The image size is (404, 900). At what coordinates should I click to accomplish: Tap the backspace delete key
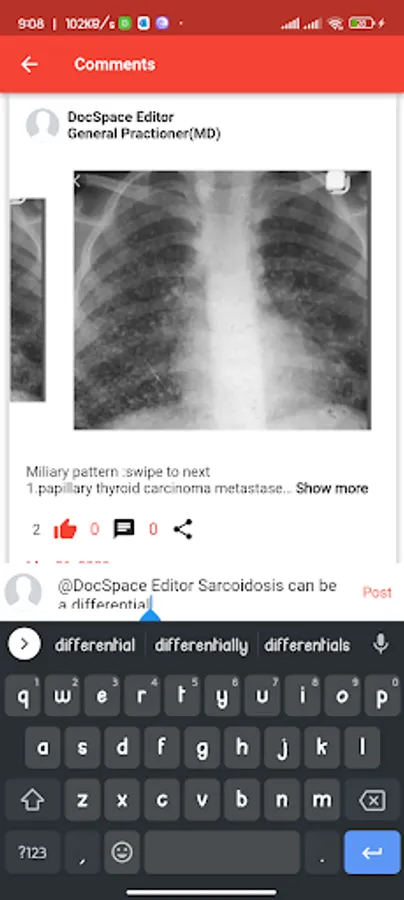click(372, 800)
